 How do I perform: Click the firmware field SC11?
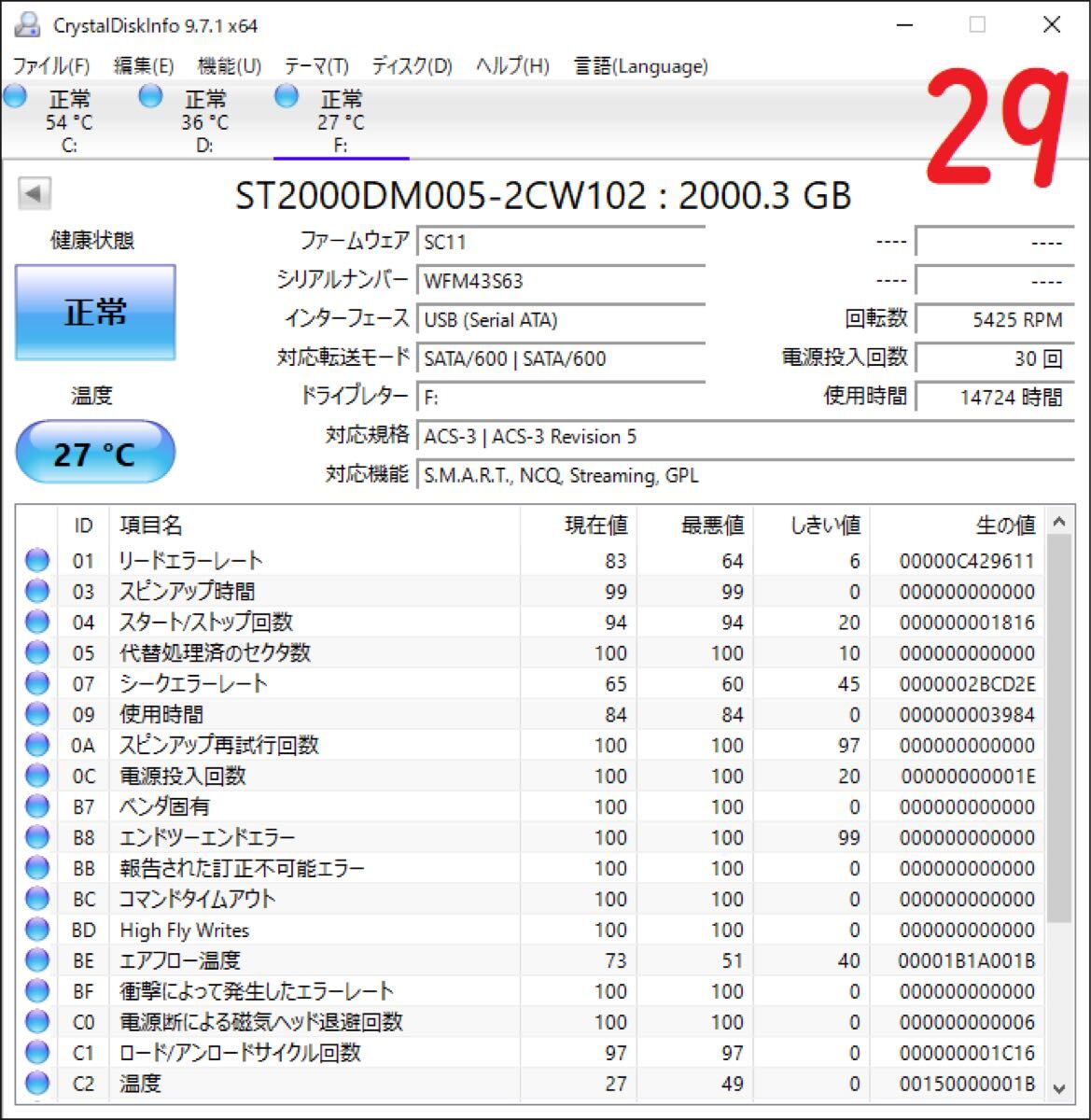[x=560, y=242]
